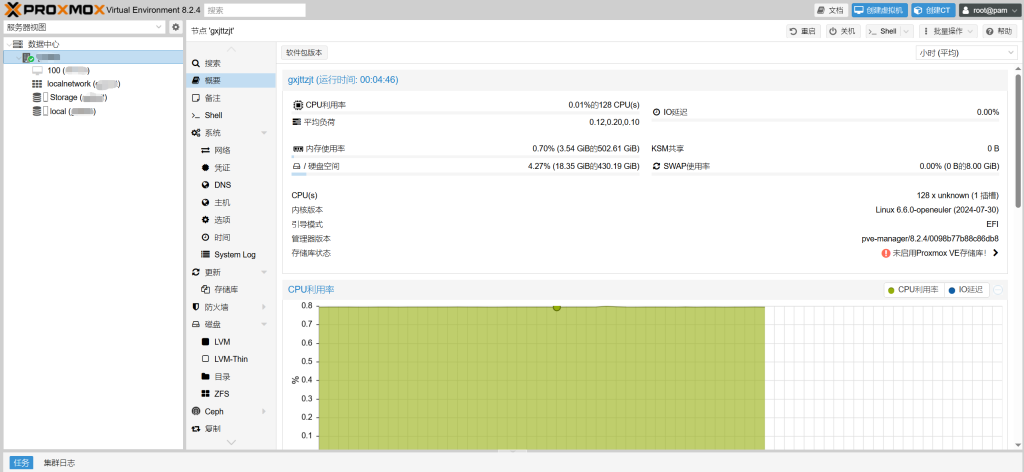The image size is (1024, 472).
Task: Open Shell dropdown arrow in toolbar
Action: point(907,31)
